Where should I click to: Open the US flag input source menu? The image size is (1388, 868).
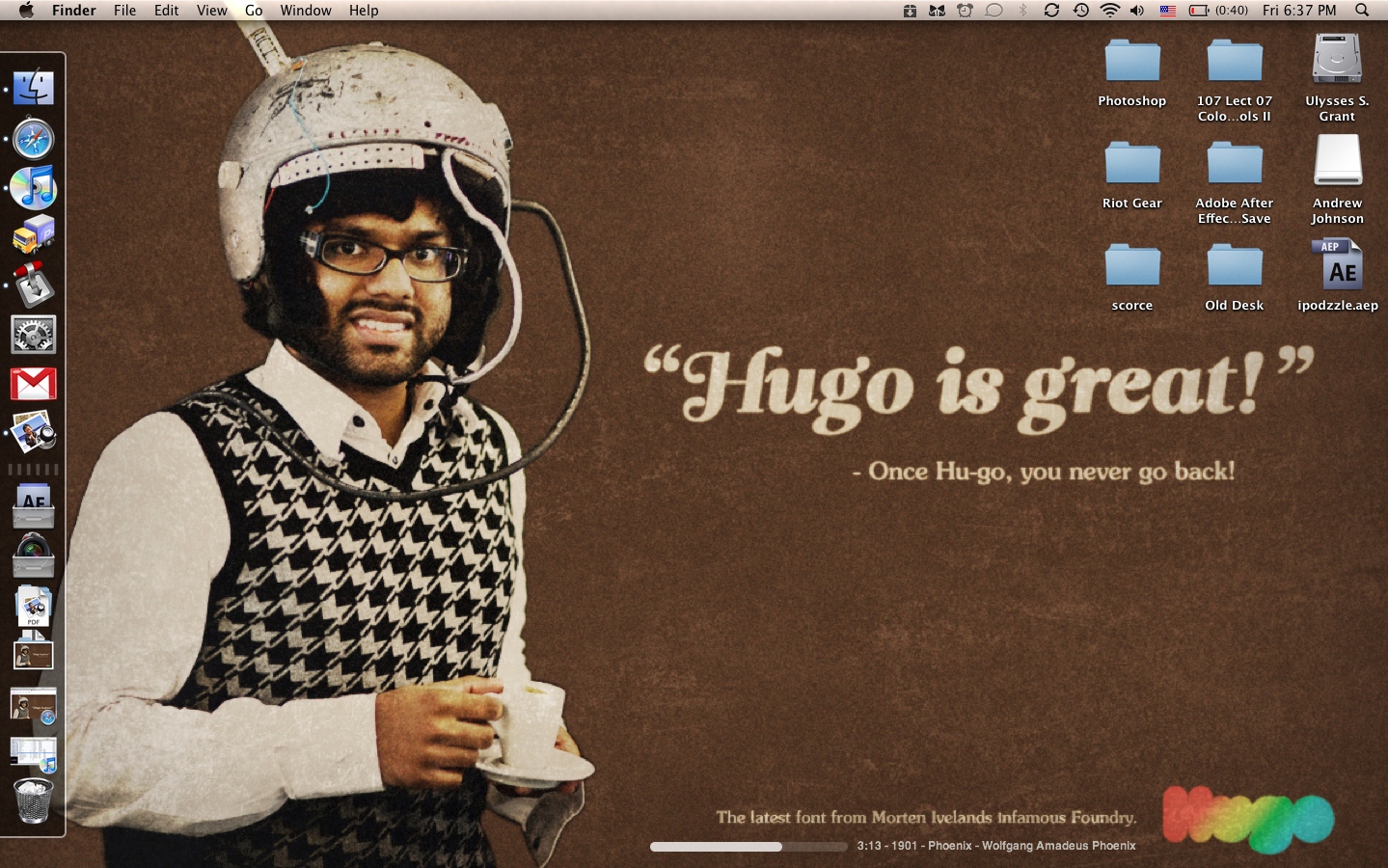tap(1168, 11)
